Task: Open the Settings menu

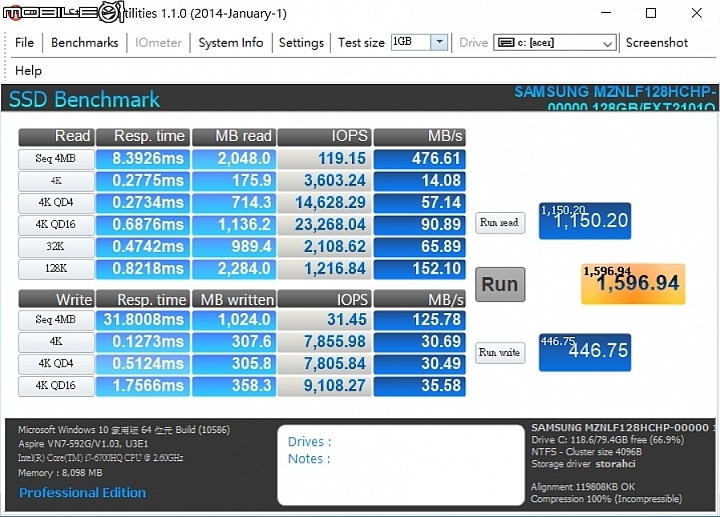Action: click(301, 43)
